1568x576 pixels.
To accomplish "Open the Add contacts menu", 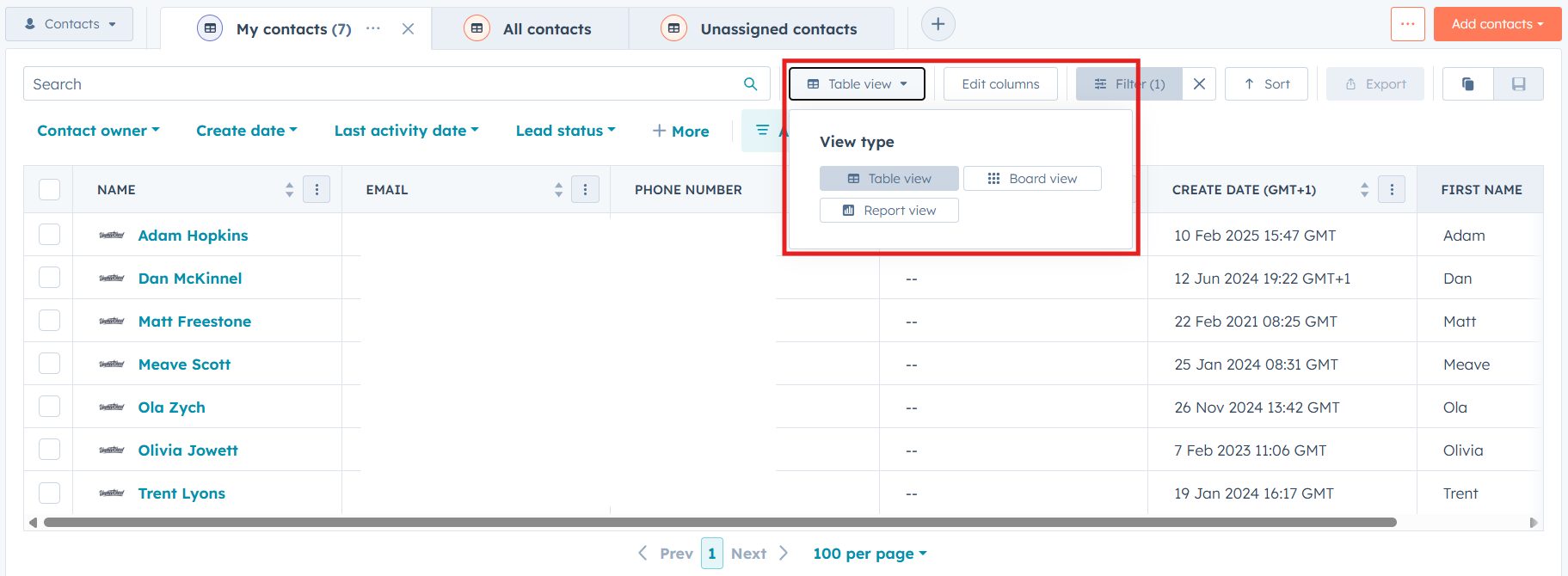I will point(1497,24).
